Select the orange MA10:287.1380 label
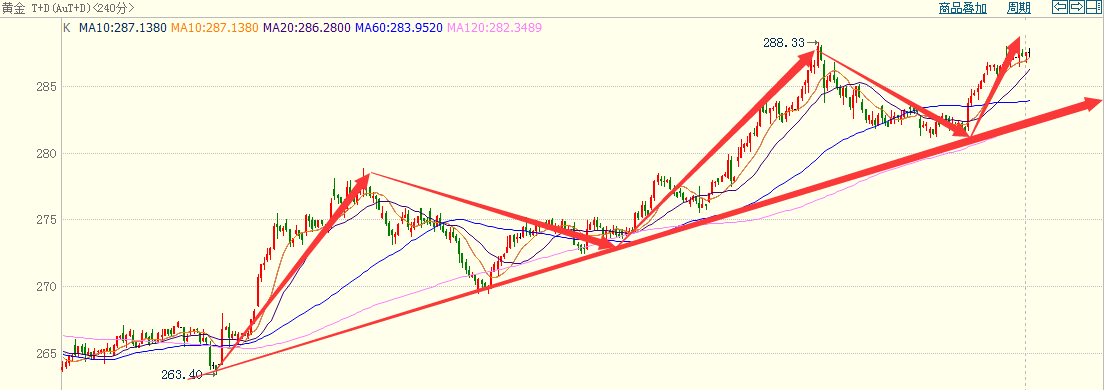1104x390 pixels. (215, 28)
